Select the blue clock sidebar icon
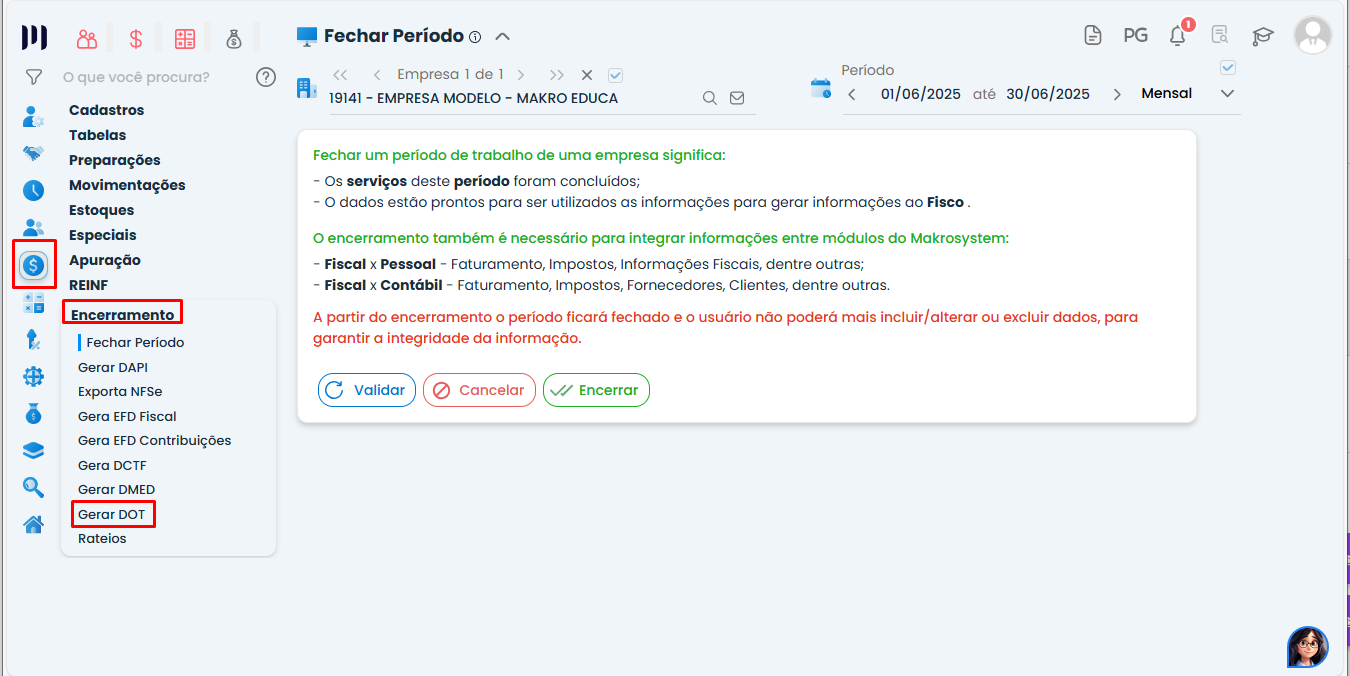Viewport: 1350px width, 676px height. click(x=33, y=190)
